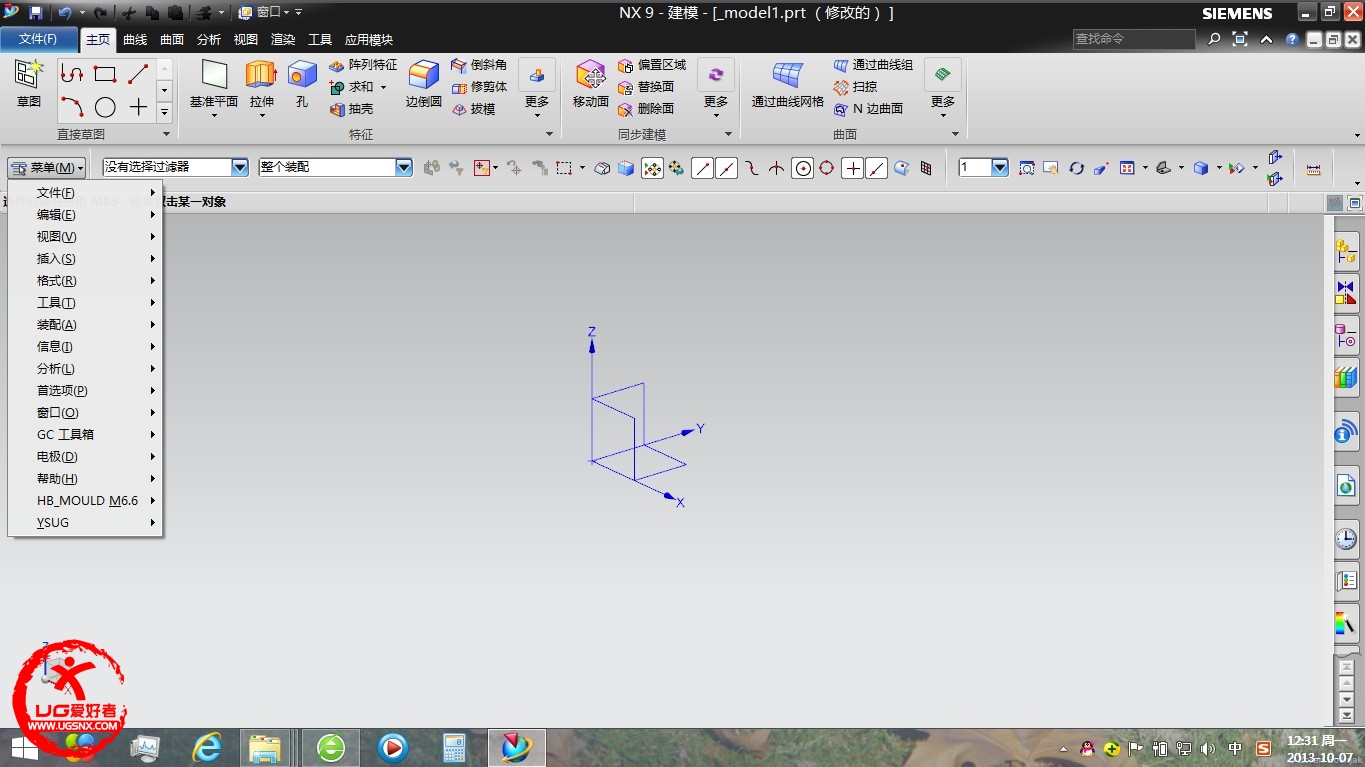Click Delete Face (删除面)

(x=646, y=109)
